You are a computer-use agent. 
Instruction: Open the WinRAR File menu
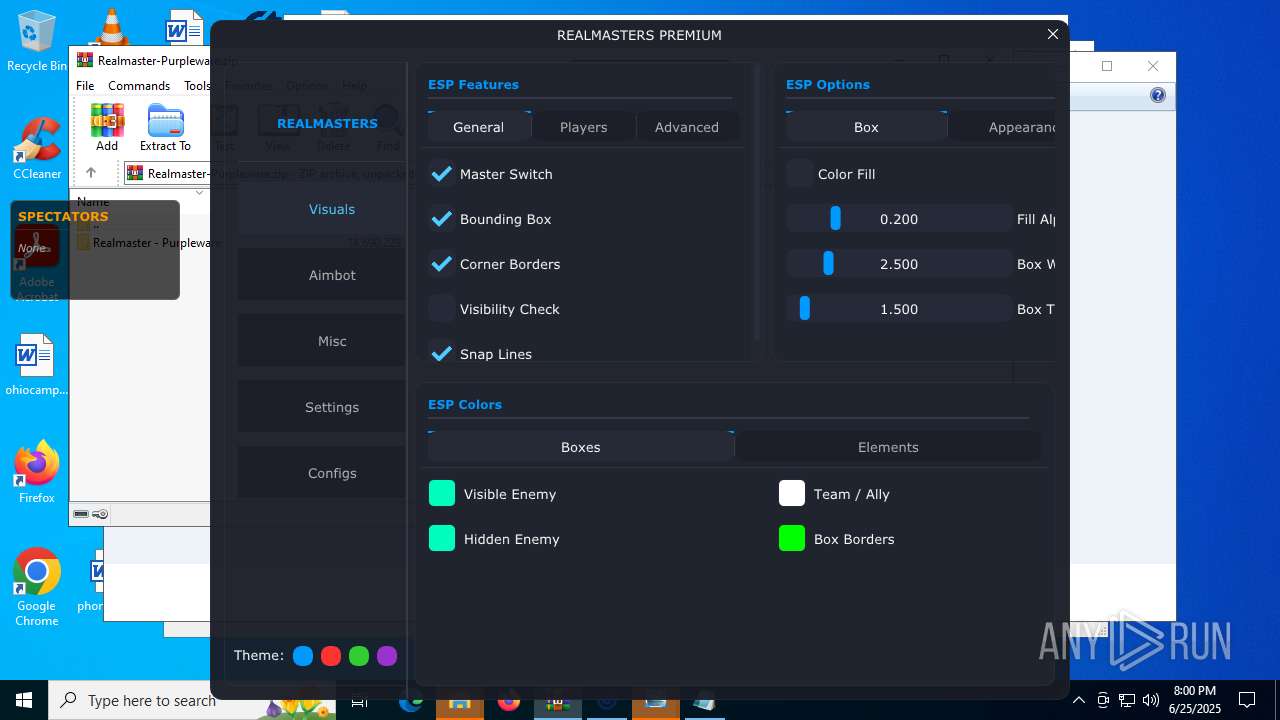(x=85, y=86)
